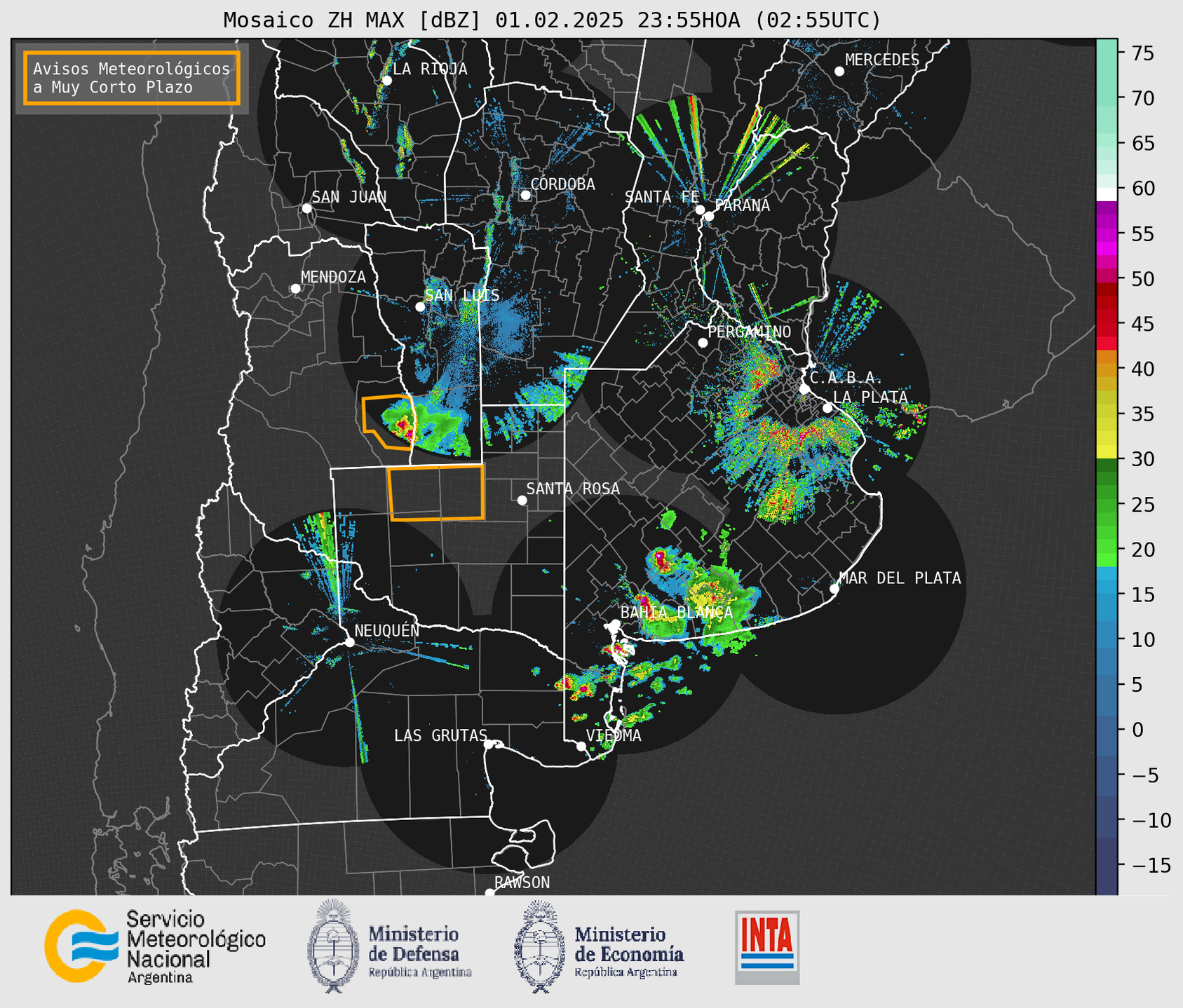1183x1008 pixels.
Task: Click the coat of arms beside Ministerio de Economía
Action: point(539,947)
